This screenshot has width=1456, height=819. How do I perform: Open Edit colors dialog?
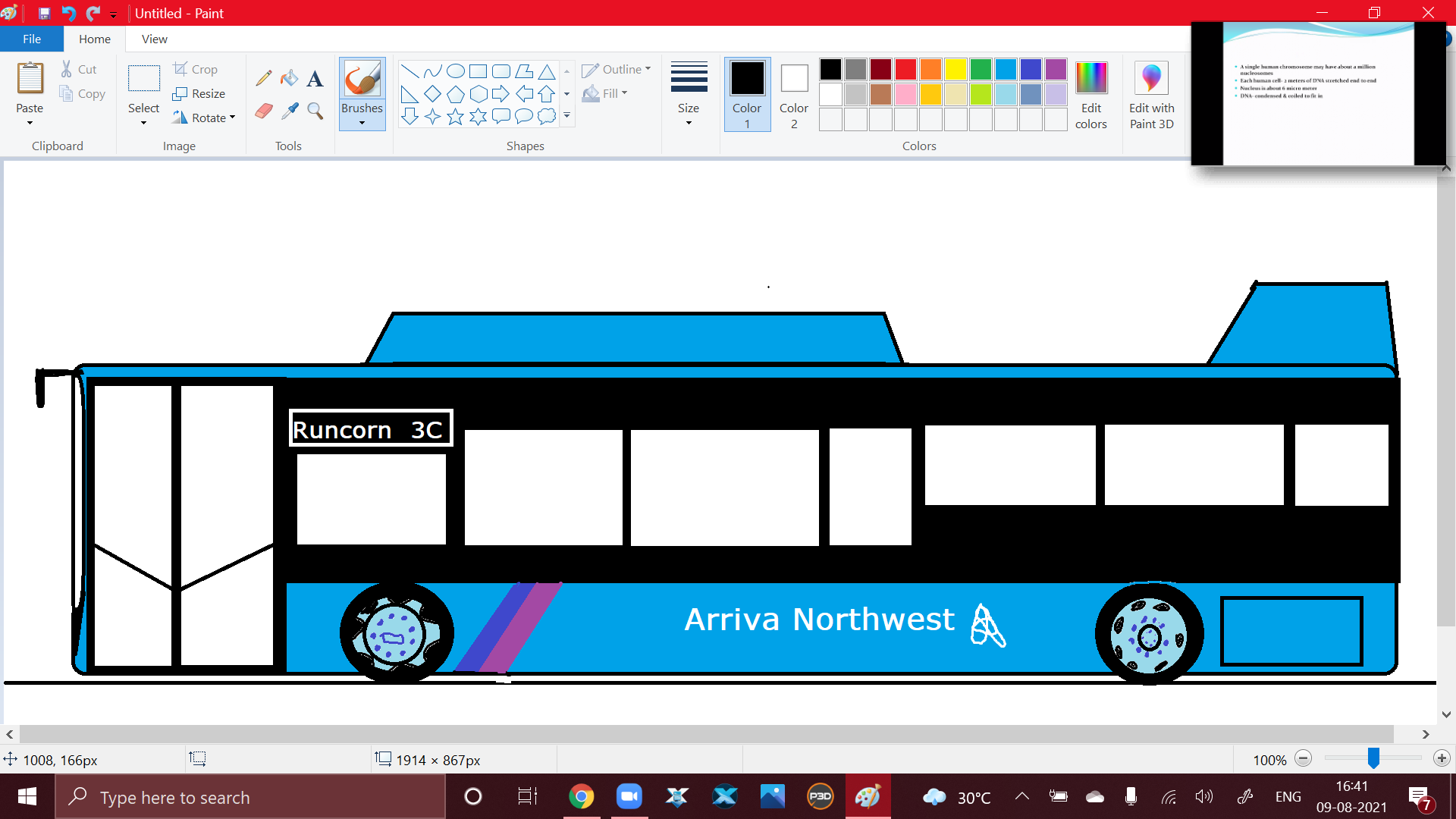[x=1091, y=96]
